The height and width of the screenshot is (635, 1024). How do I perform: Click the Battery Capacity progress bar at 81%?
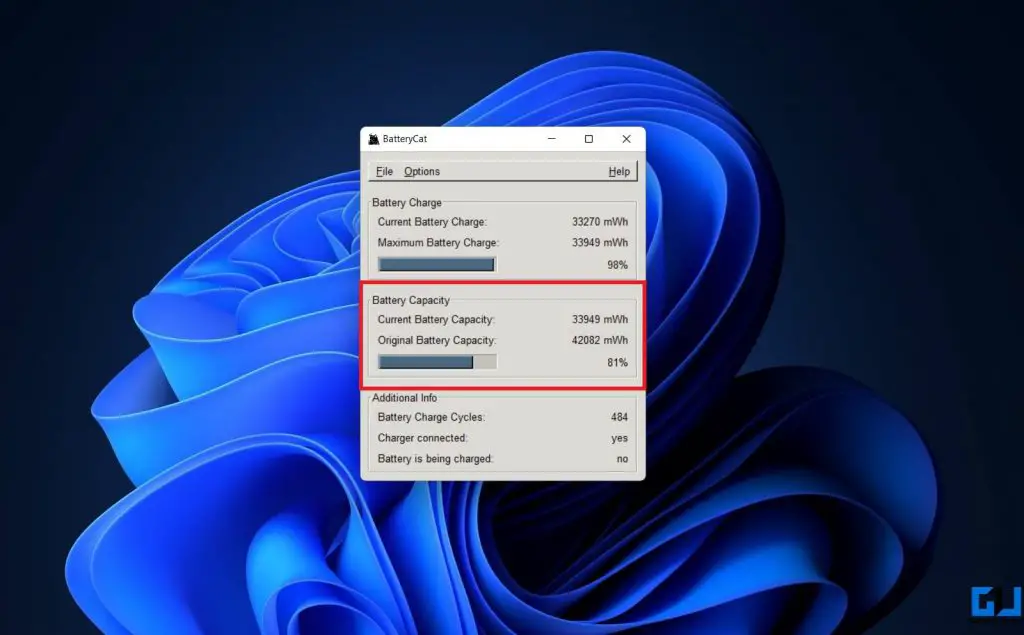point(435,361)
